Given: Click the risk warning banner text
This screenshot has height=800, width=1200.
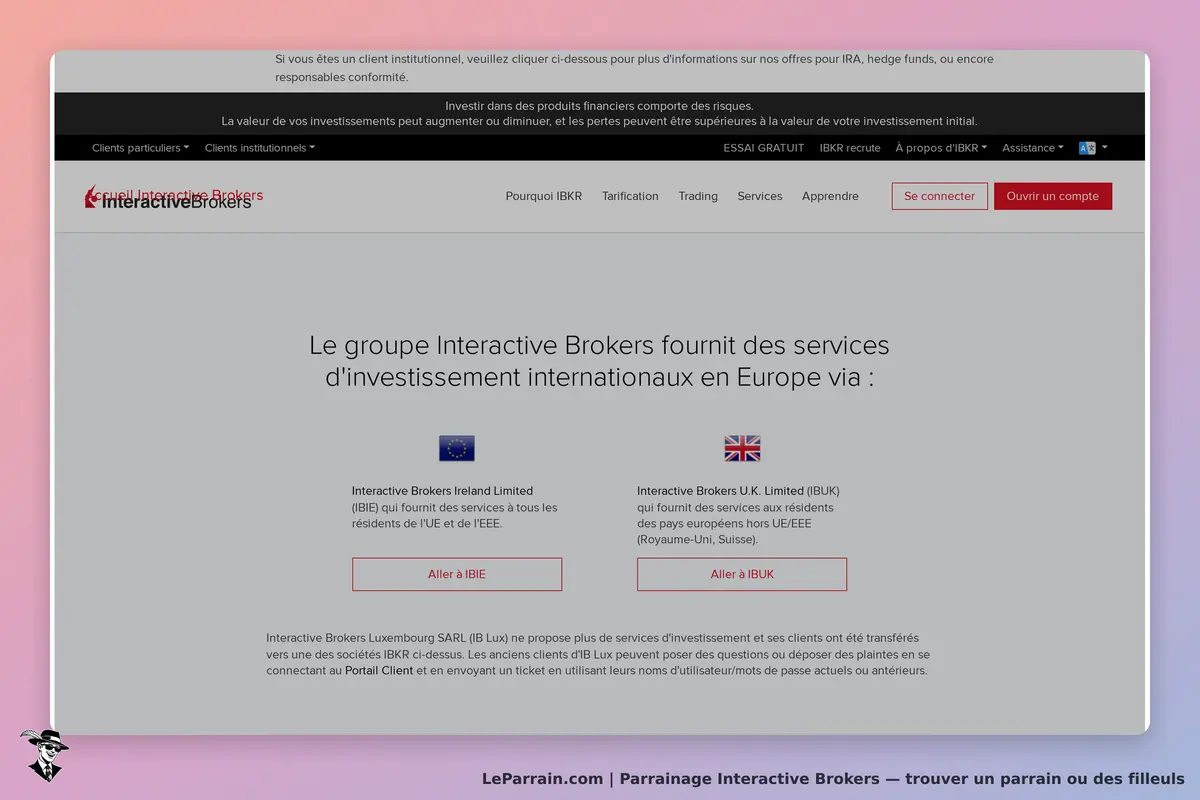Looking at the screenshot, I should (599, 114).
